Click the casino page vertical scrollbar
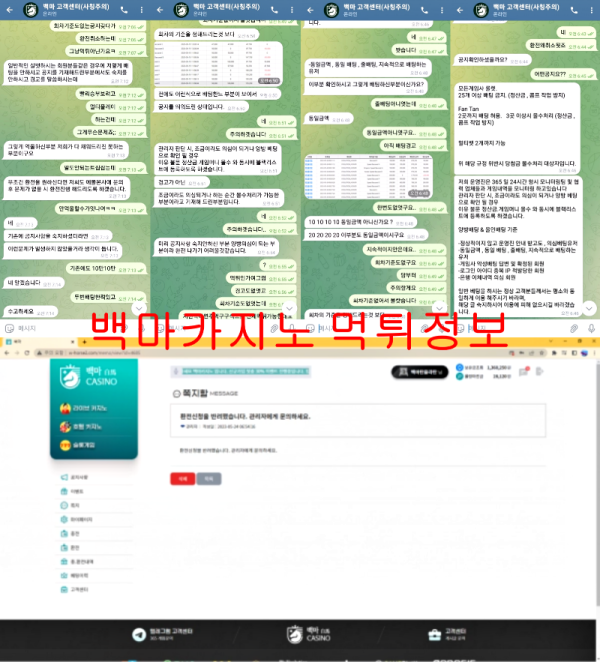 597,486
